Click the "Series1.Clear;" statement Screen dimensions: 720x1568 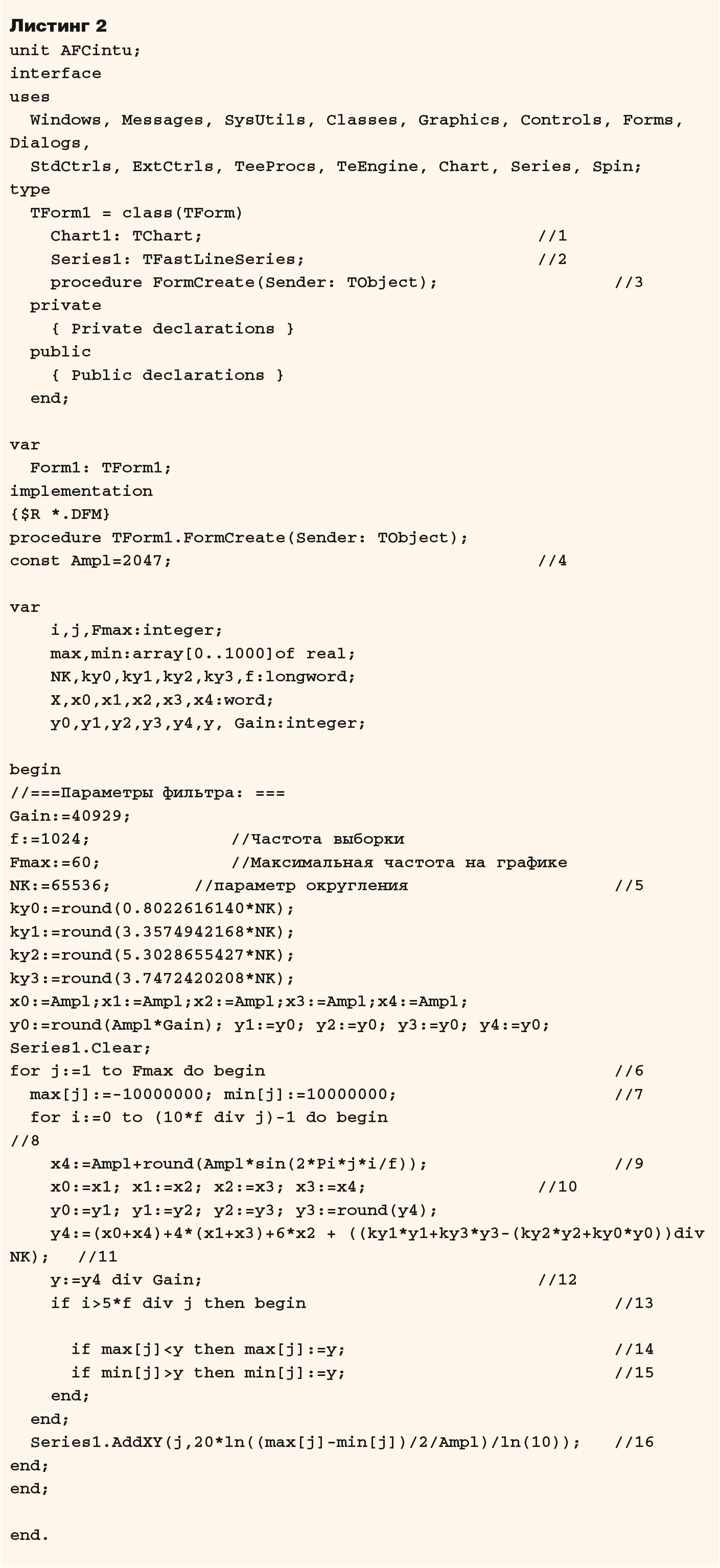click(x=80, y=1048)
